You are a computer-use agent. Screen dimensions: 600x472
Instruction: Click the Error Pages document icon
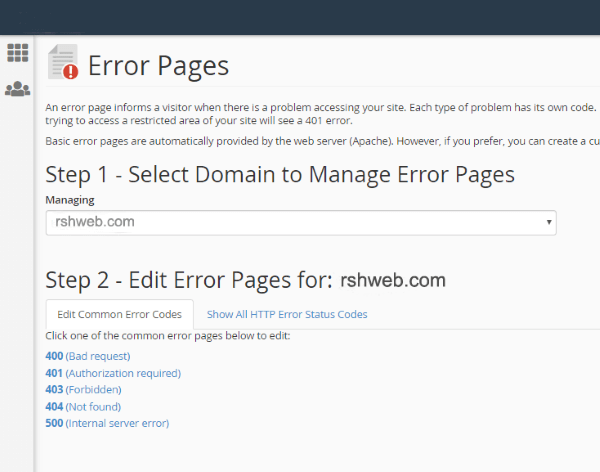[x=63, y=62]
